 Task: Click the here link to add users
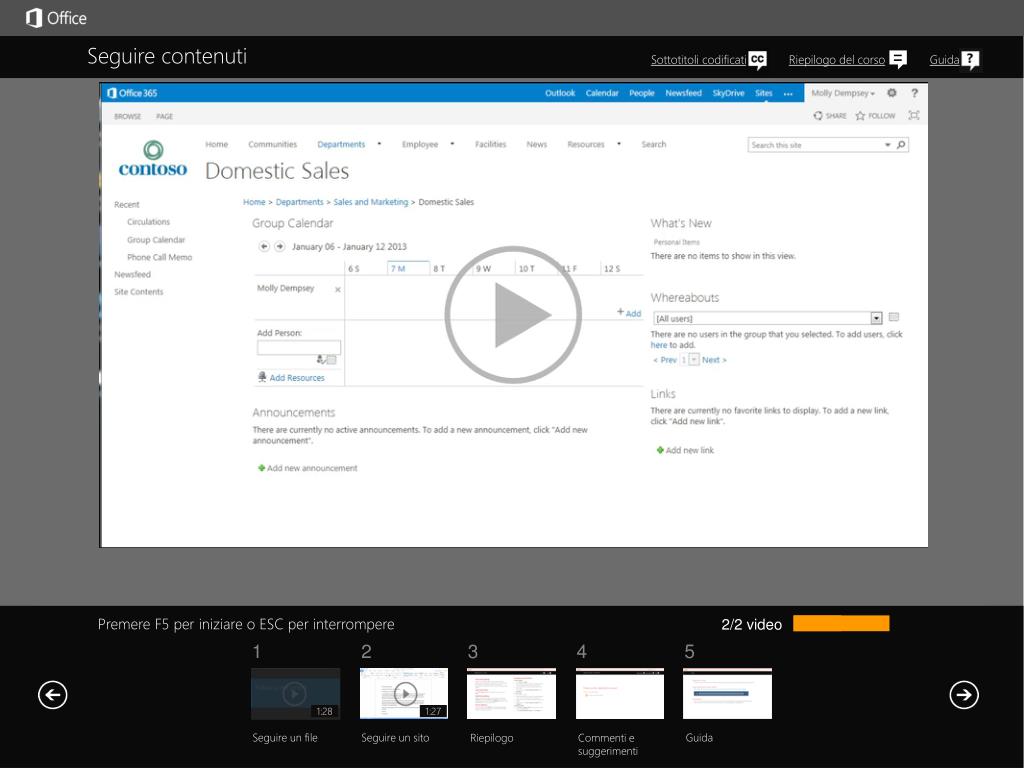click(658, 345)
